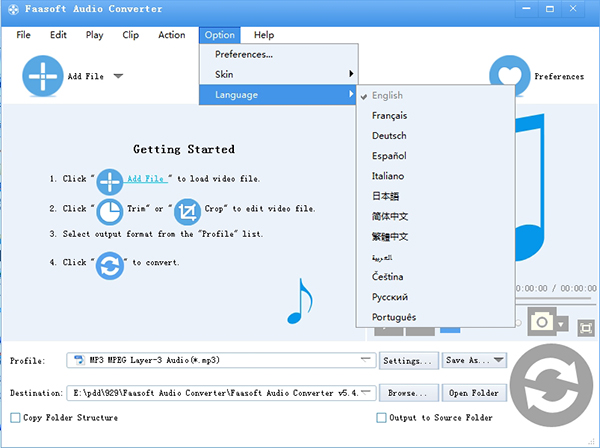Viewport: 600px width, 448px height.
Task: Click the Add File link in Getting Started
Action: tap(146, 179)
